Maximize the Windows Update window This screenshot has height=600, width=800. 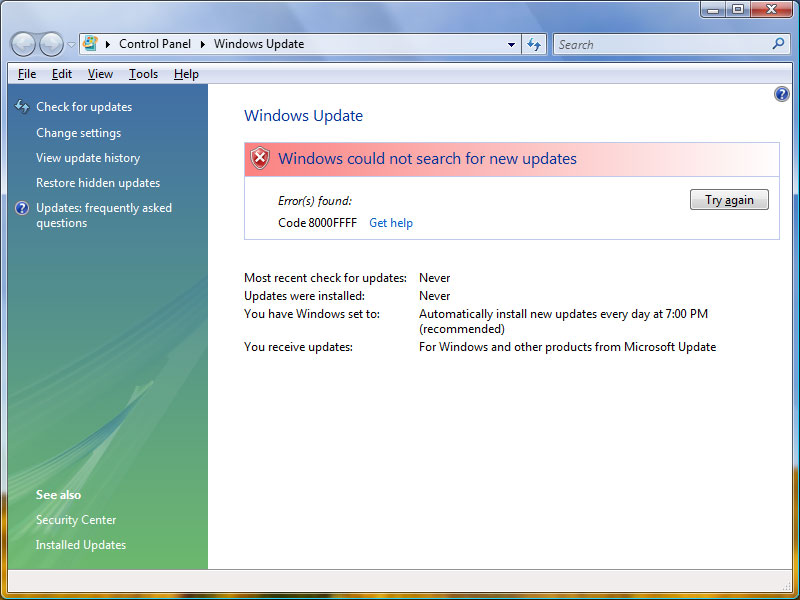pos(738,9)
